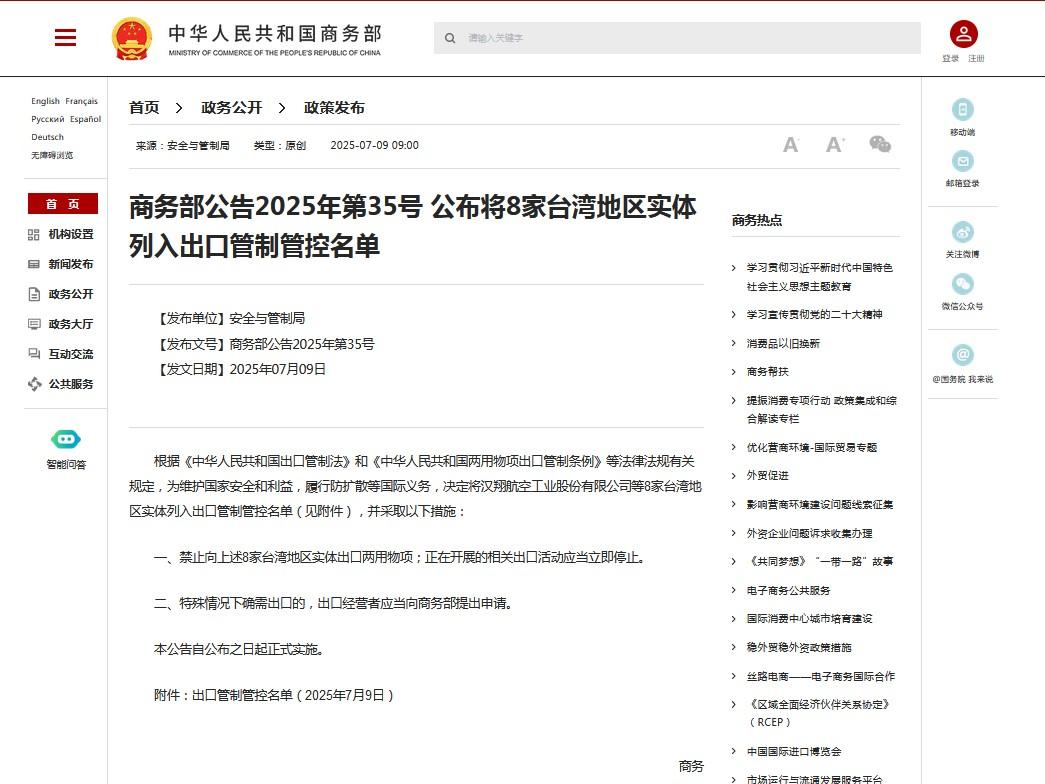Screen dimensions: 1045x784
Task: Switch site language to English
Action: click(45, 101)
